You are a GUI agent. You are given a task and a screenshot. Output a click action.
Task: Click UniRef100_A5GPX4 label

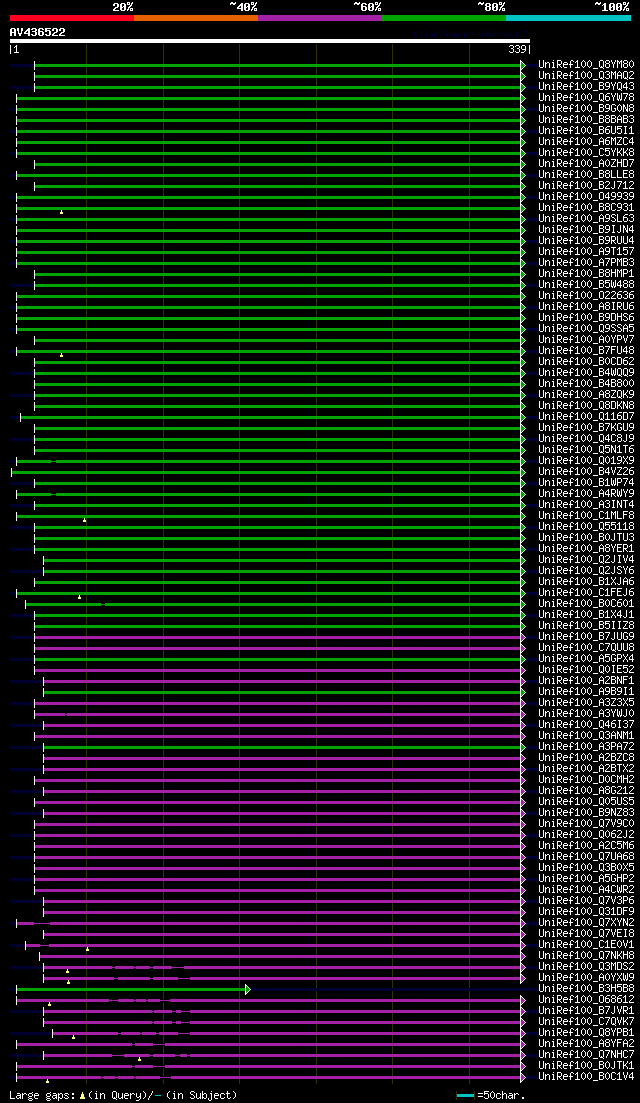pyautogui.click(x=586, y=659)
